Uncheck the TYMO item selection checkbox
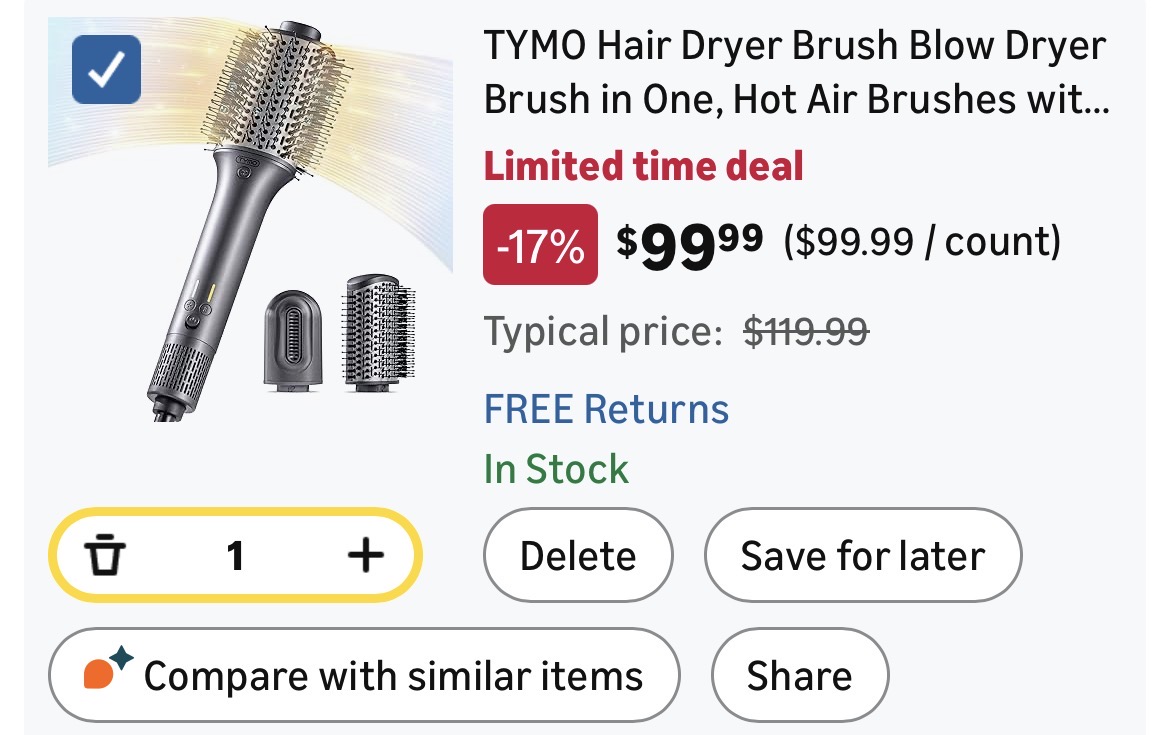The image size is (1170, 735). (x=106, y=70)
